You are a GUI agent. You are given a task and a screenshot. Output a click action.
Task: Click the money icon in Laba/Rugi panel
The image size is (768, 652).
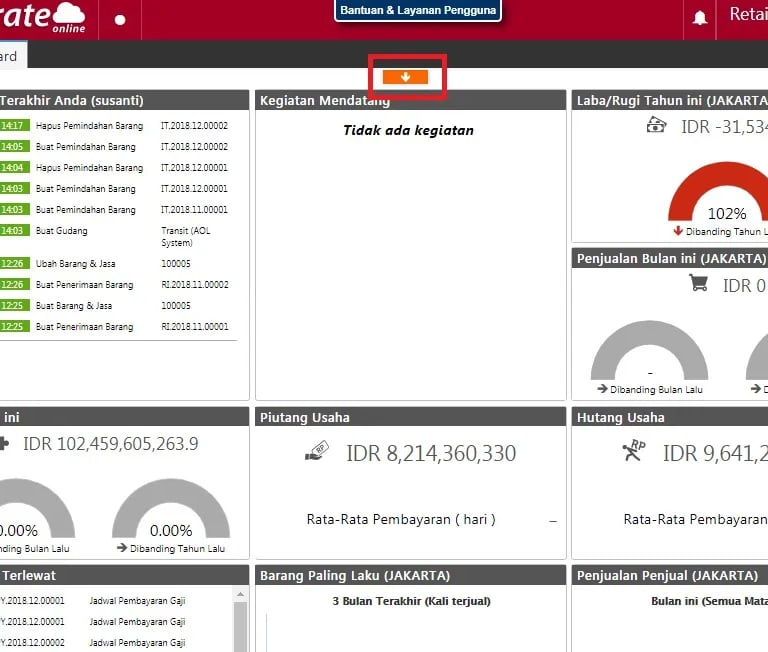[x=656, y=125]
